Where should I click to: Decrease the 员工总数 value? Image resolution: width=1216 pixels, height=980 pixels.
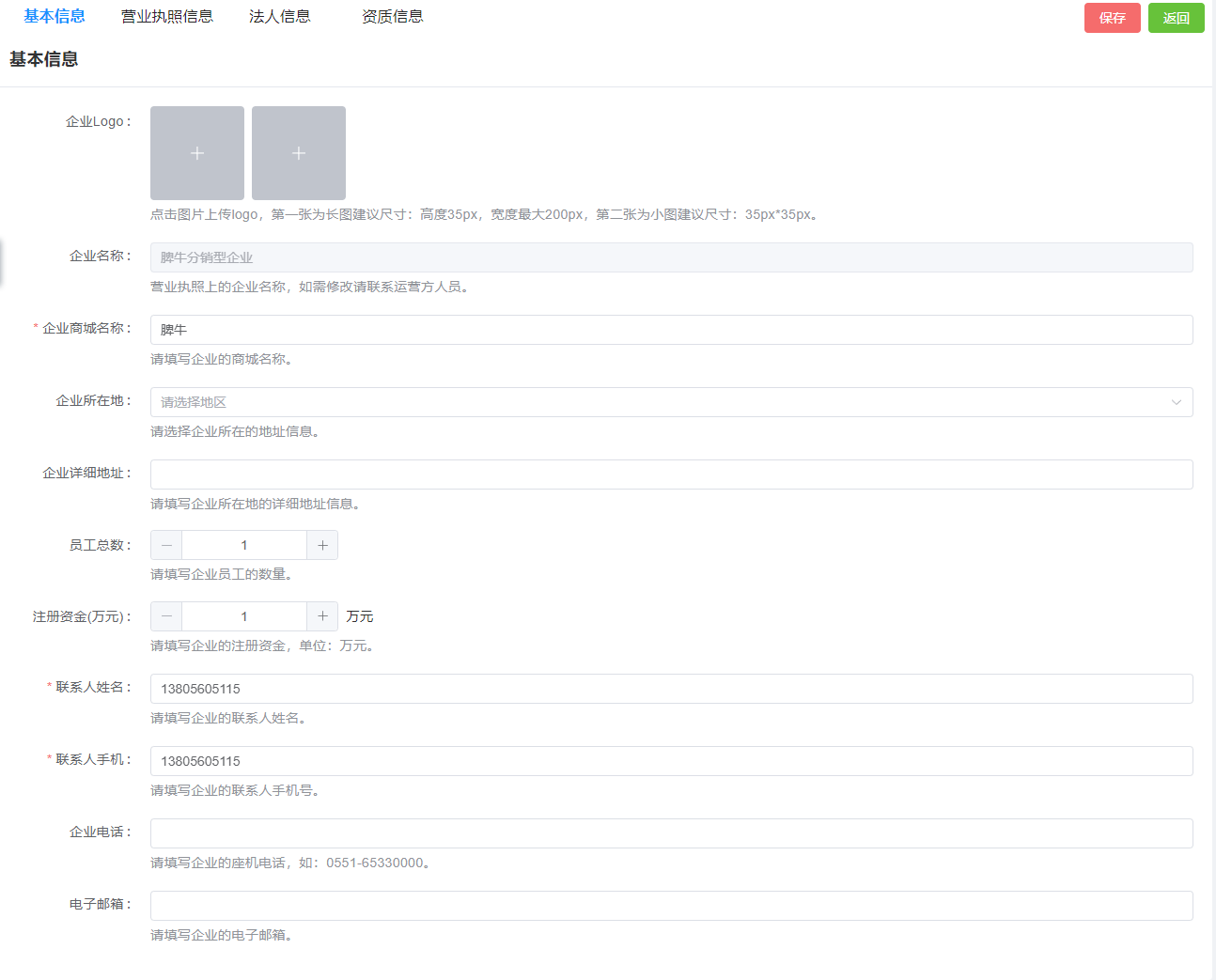click(x=166, y=545)
